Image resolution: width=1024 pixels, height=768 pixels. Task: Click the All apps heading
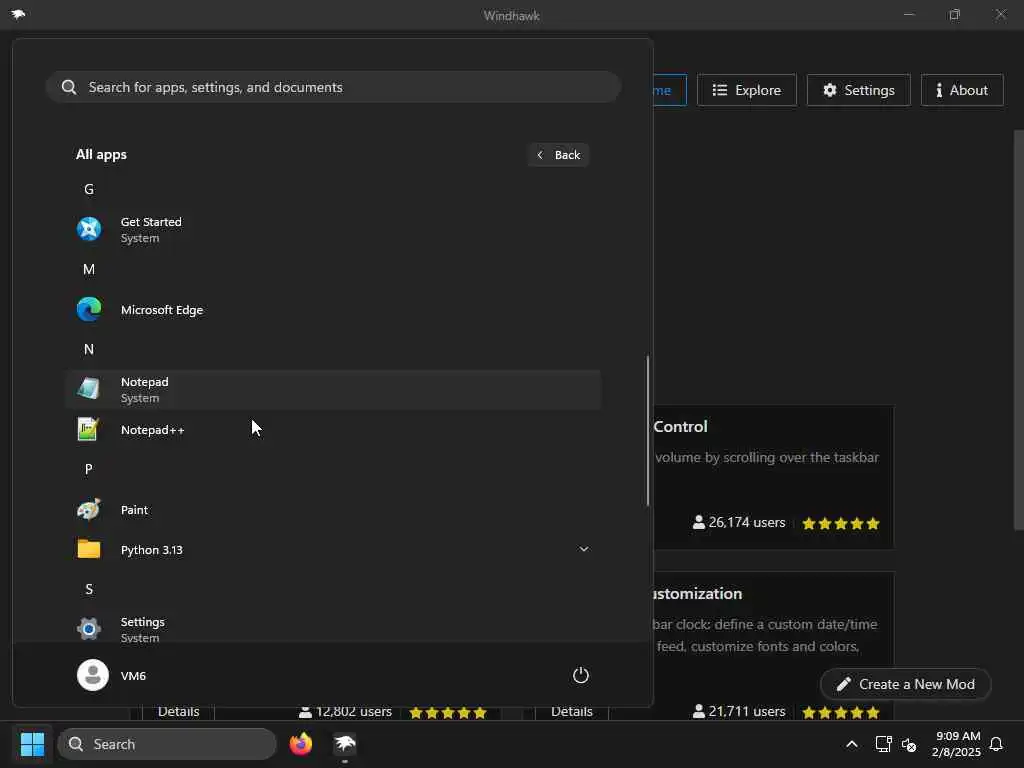point(101,155)
